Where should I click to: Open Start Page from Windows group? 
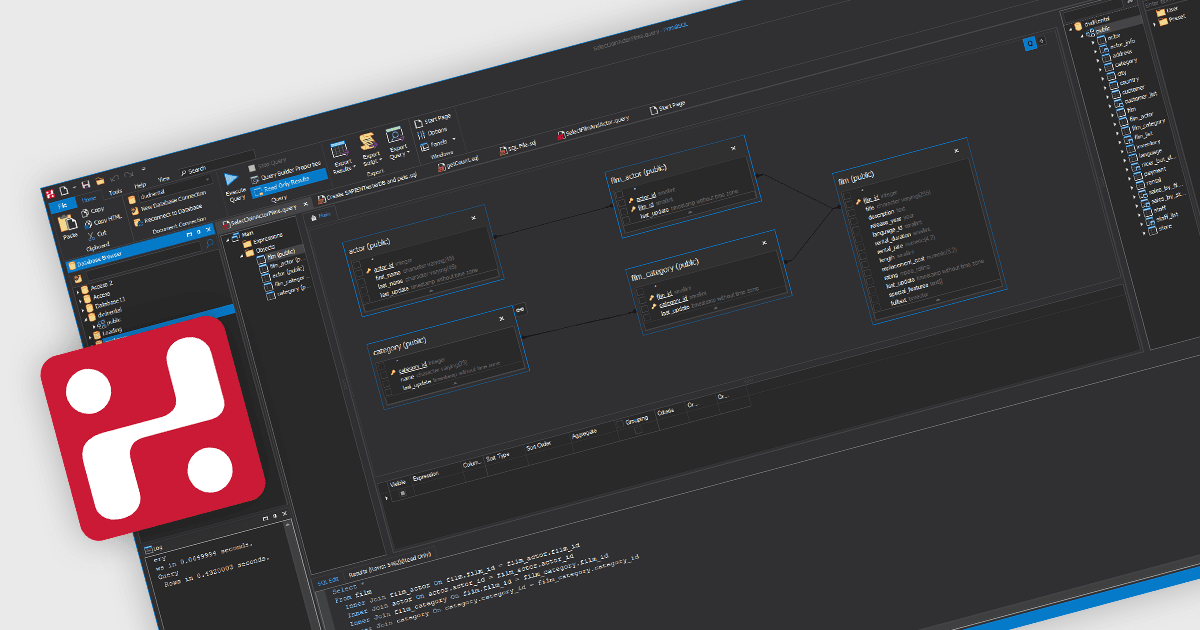(x=432, y=121)
